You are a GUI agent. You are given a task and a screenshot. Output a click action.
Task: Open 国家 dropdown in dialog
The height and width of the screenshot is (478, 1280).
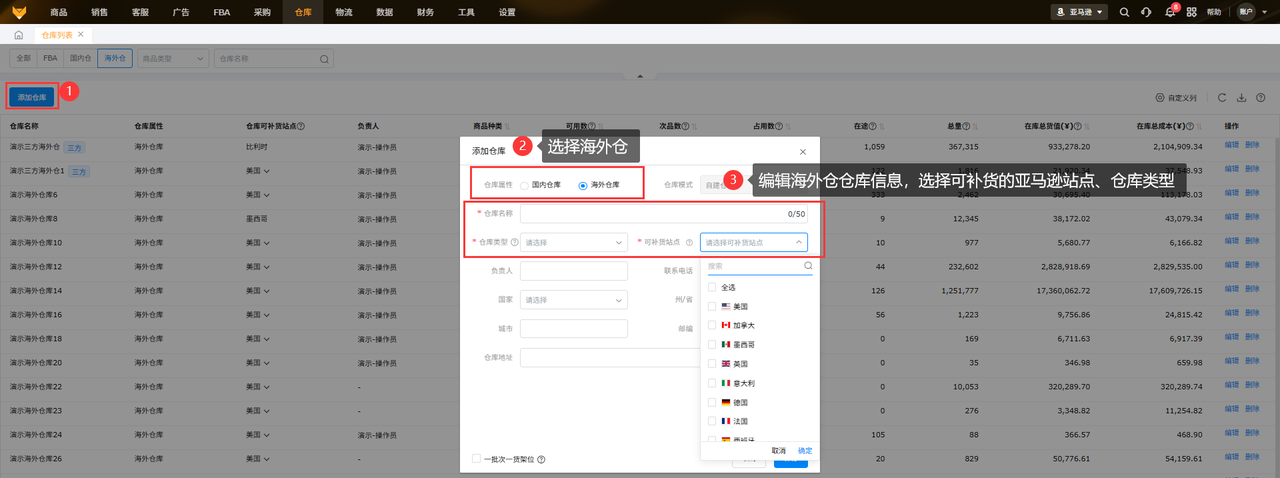tap(574, 300)
